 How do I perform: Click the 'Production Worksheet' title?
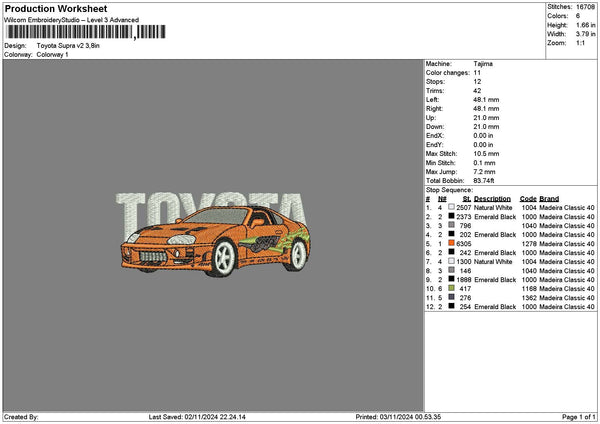(56, 9)
